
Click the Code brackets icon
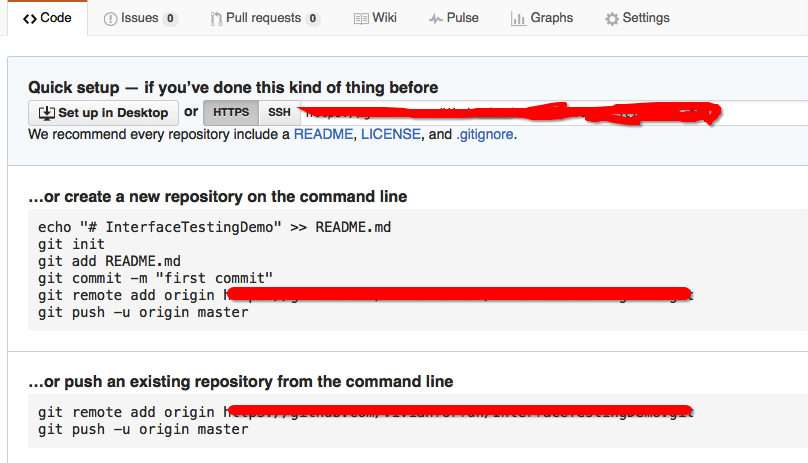click(x=29, y=19)
